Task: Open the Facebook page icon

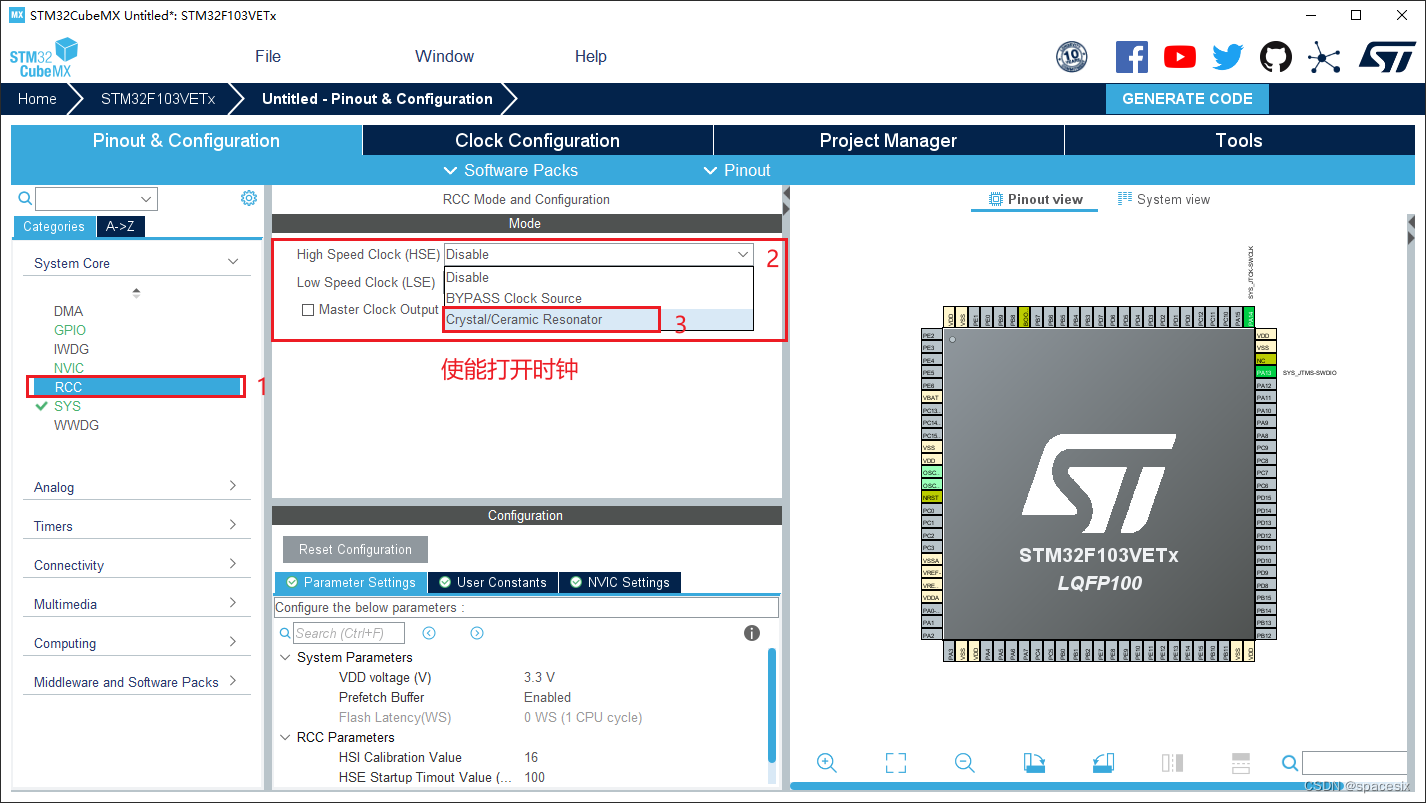Action: tap(1131, 57)
